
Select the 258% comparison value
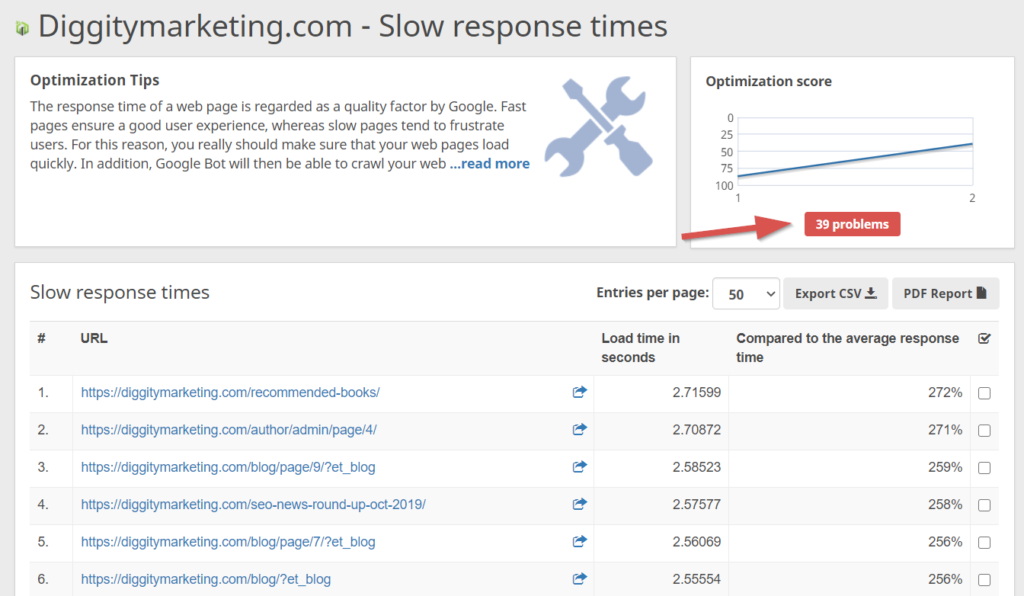(x=945, y=504)
